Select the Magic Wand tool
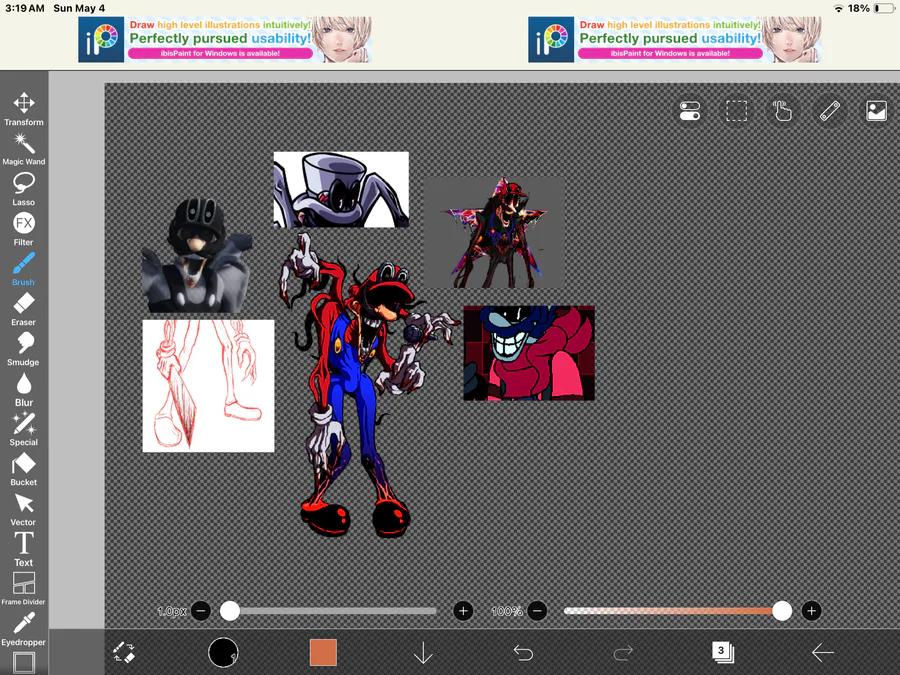900x675 pixels. tap(24, 149)
